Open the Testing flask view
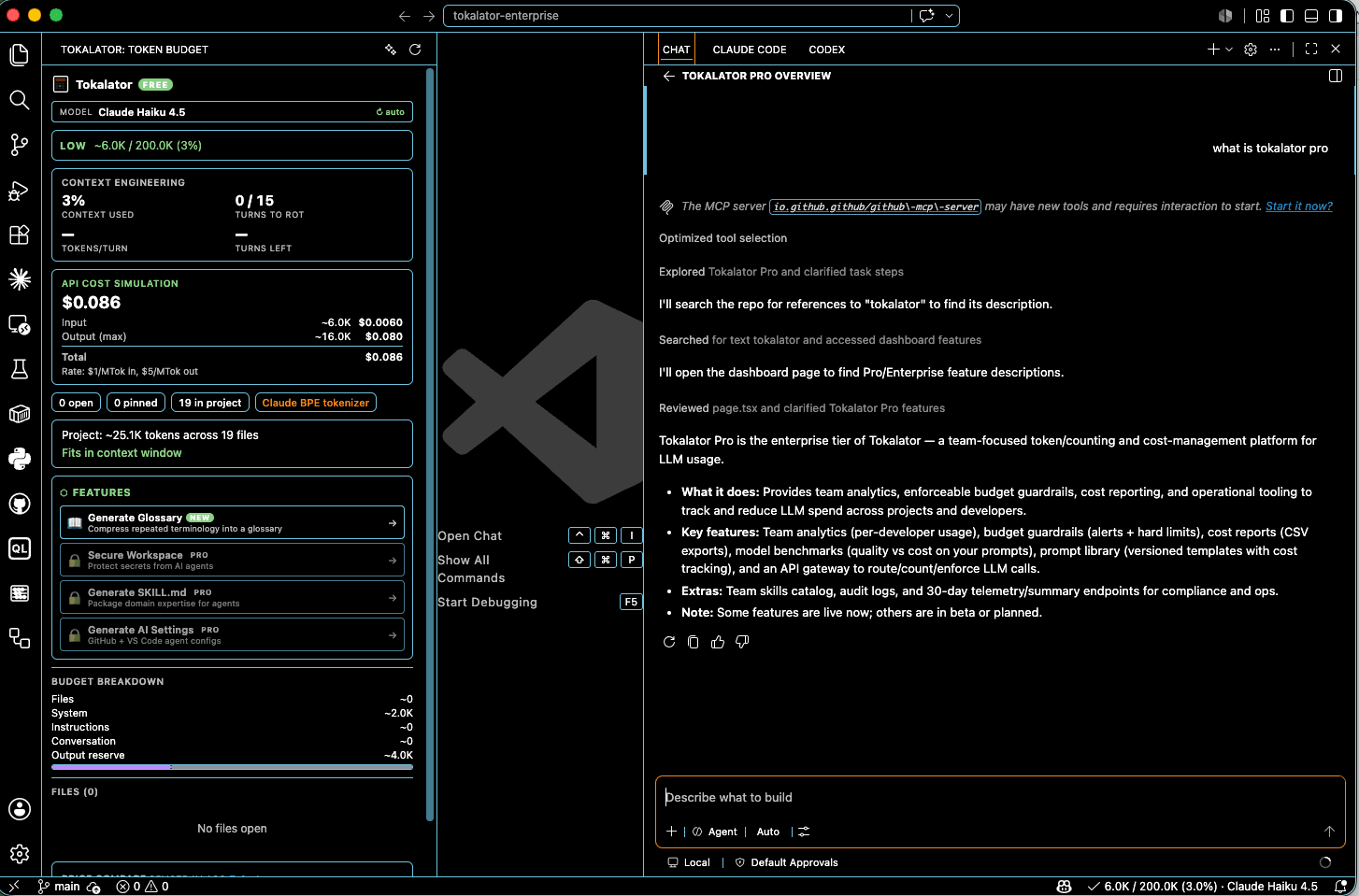The image size is (1359, 896). coord(20,369)
